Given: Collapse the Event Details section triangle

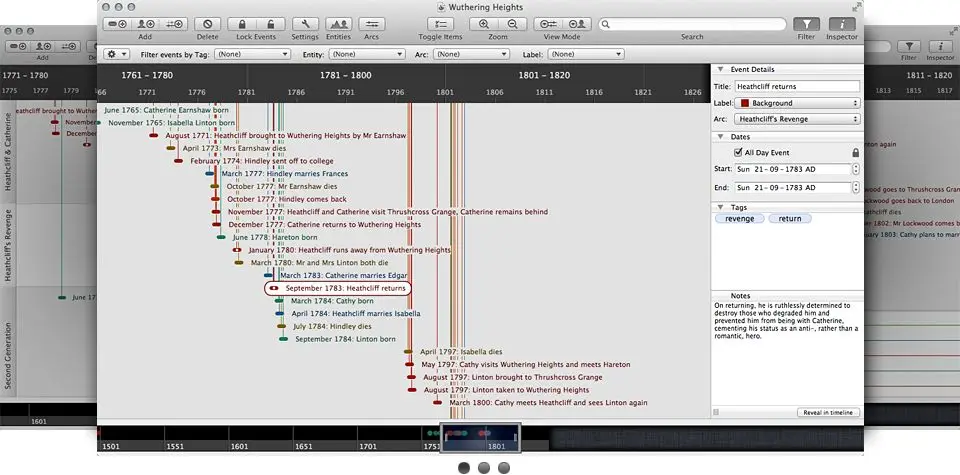Looking at the screenshot, I should pos(720,70).
